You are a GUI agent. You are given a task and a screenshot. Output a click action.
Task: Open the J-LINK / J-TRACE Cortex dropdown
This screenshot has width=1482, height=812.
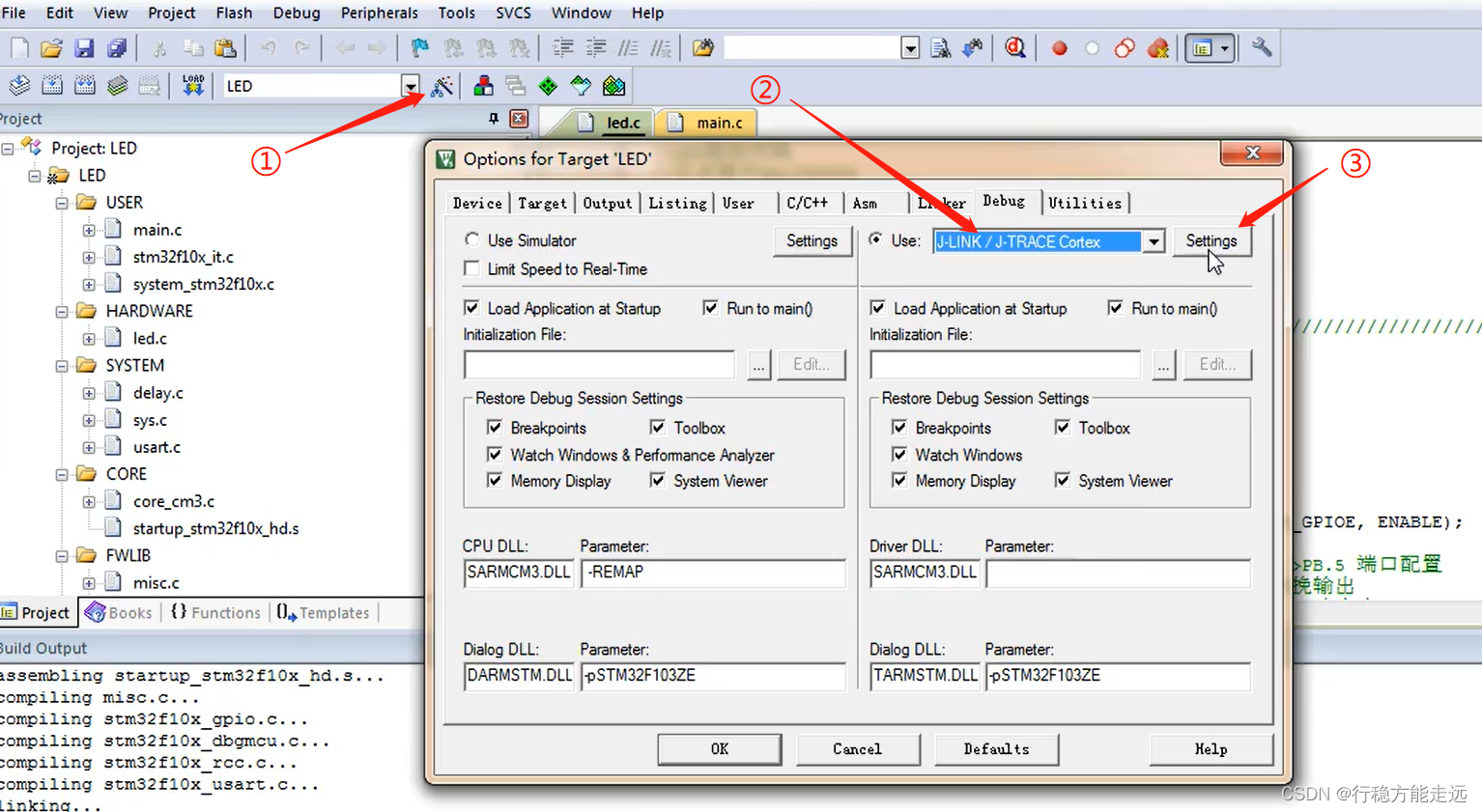pos(1154,241)
